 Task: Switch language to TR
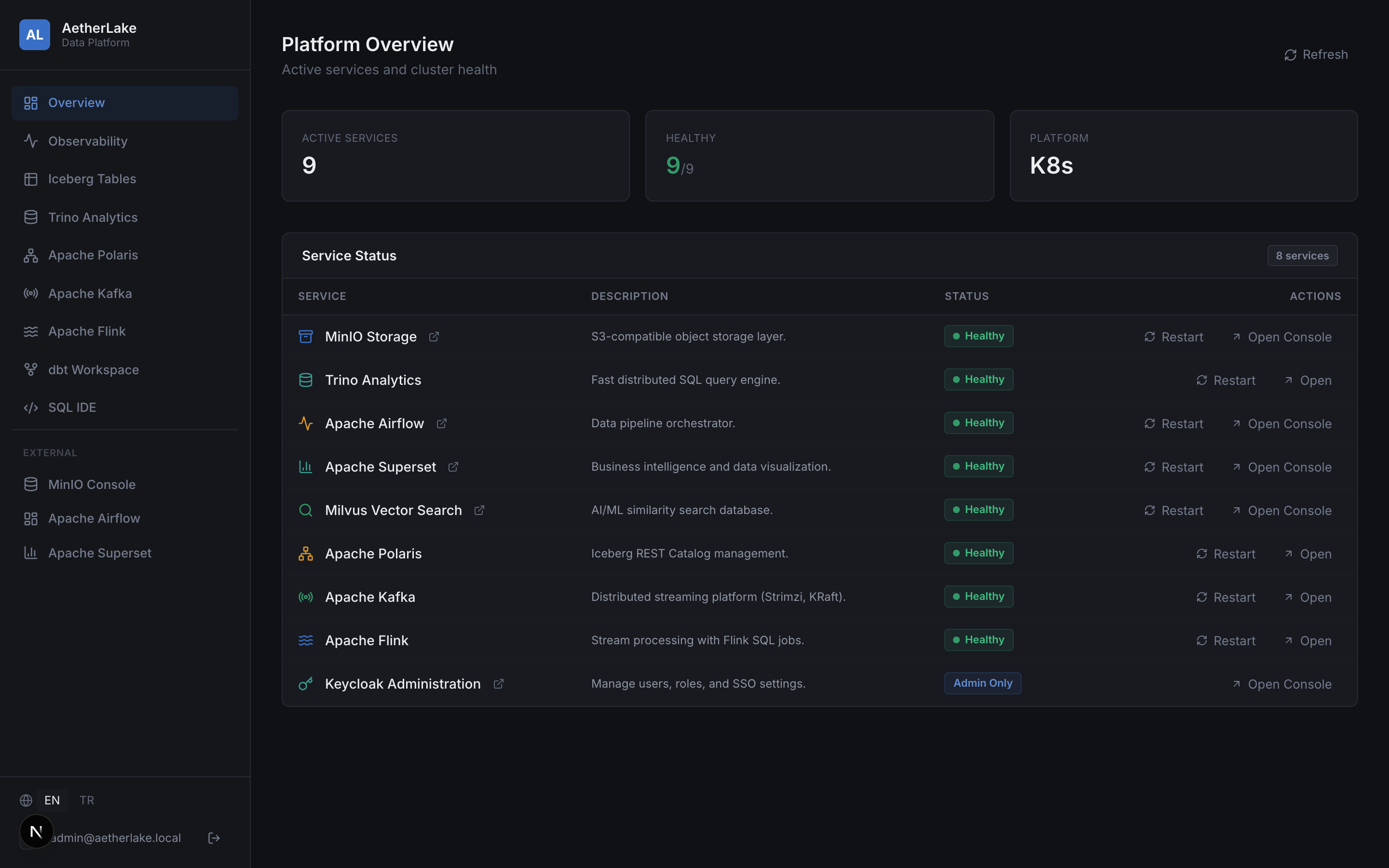click(x=87, y=800)
